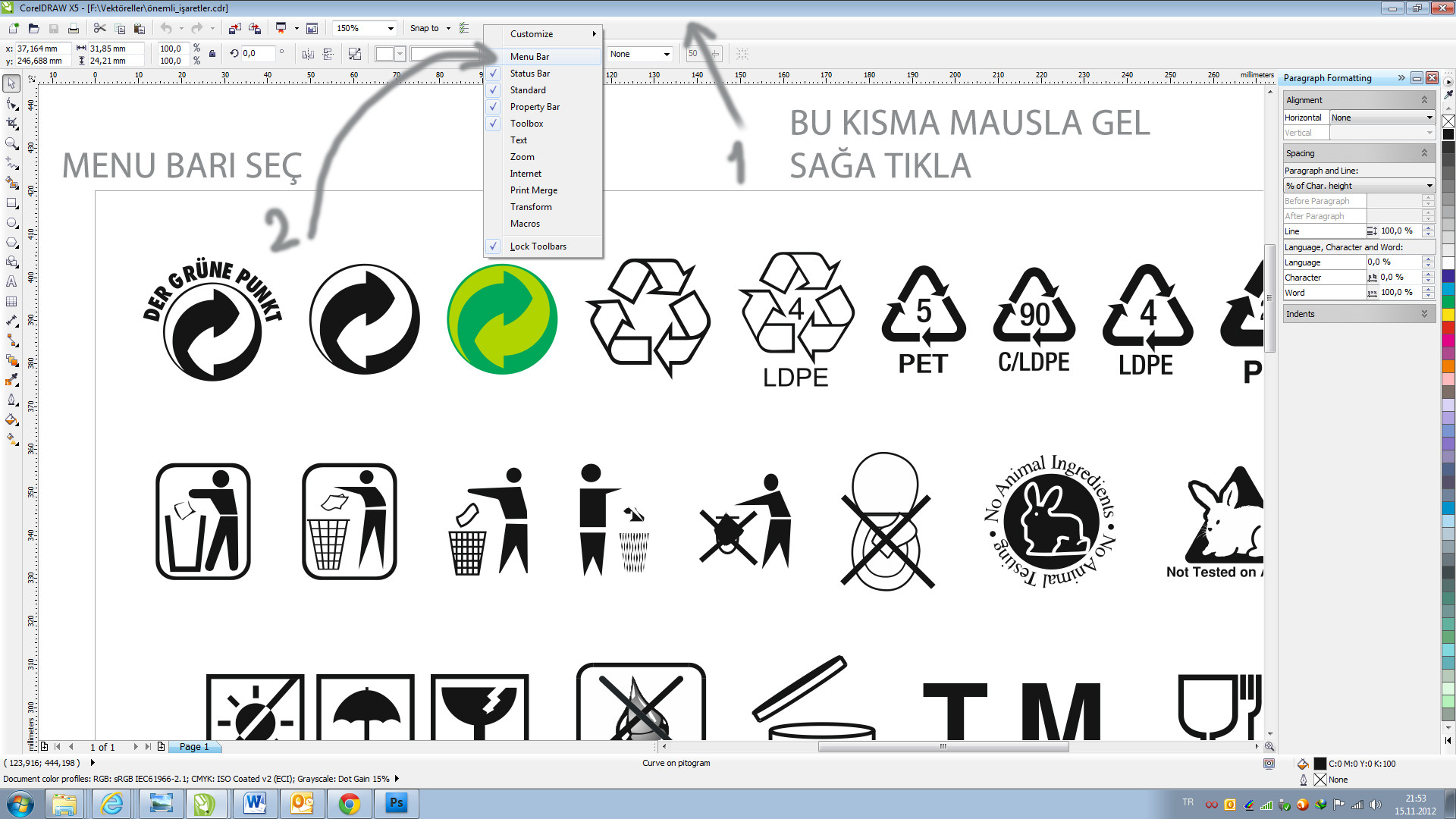Screen dimensions: 1456x819
Task: Click the Import icon
Action: (235, 28)
